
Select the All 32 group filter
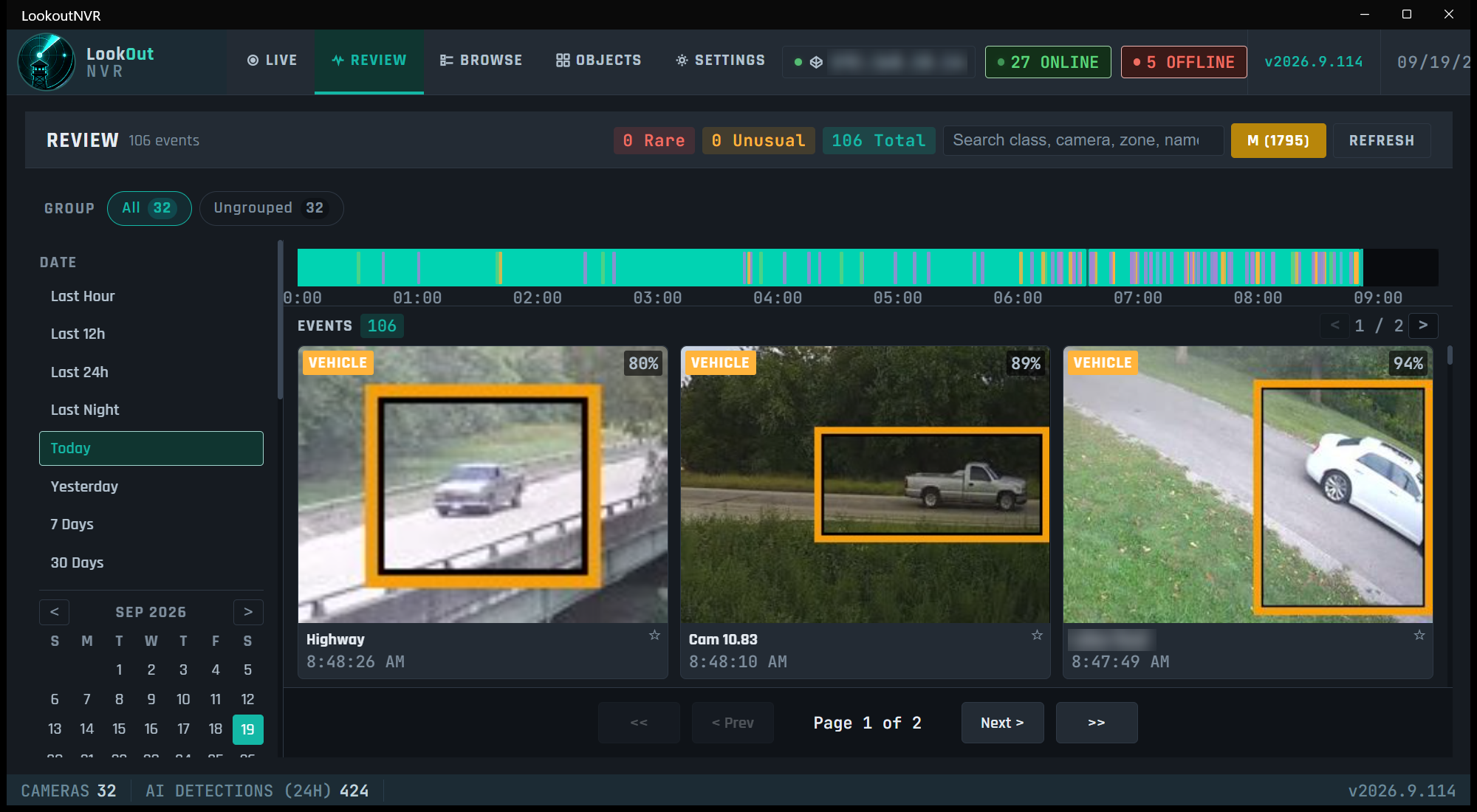point(149,208)
